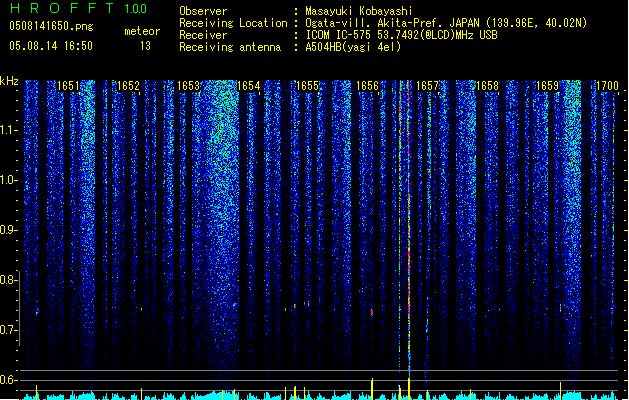Click the HROFFT 1.0.0 title text
Viewport: 629px width, 400px height.
coord(79,8)
